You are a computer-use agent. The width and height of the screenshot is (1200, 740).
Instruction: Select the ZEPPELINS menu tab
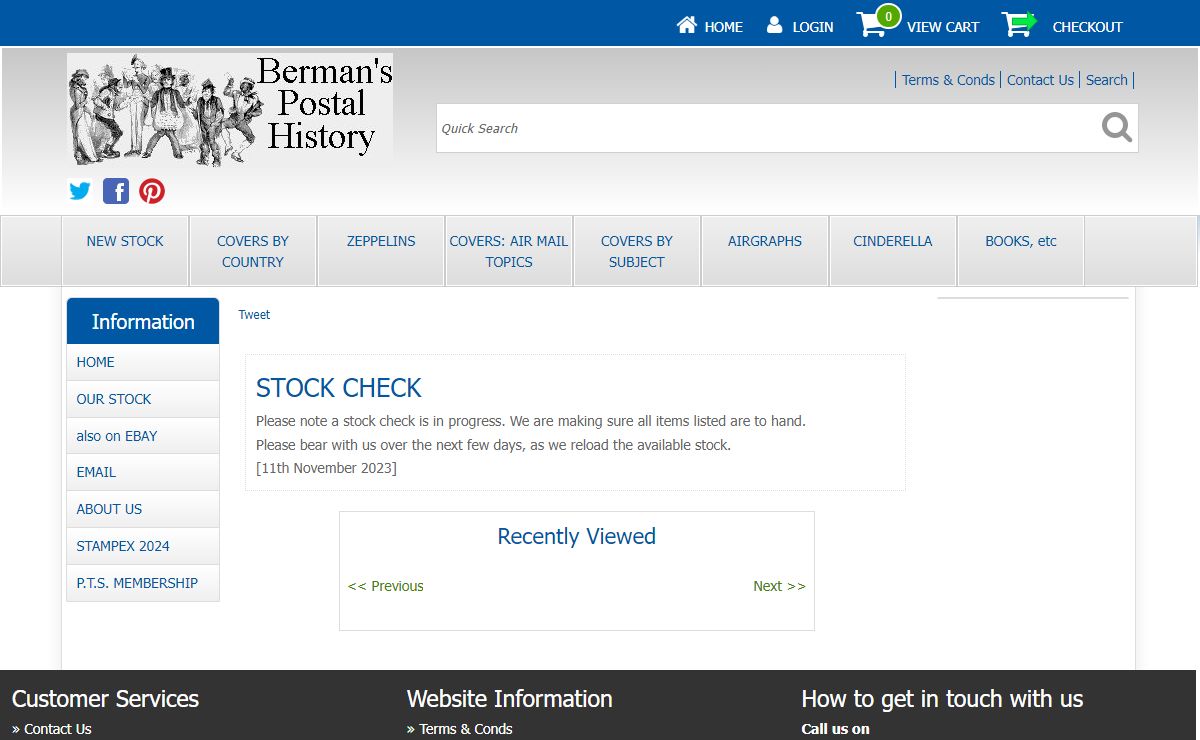[x=381, y=251]
